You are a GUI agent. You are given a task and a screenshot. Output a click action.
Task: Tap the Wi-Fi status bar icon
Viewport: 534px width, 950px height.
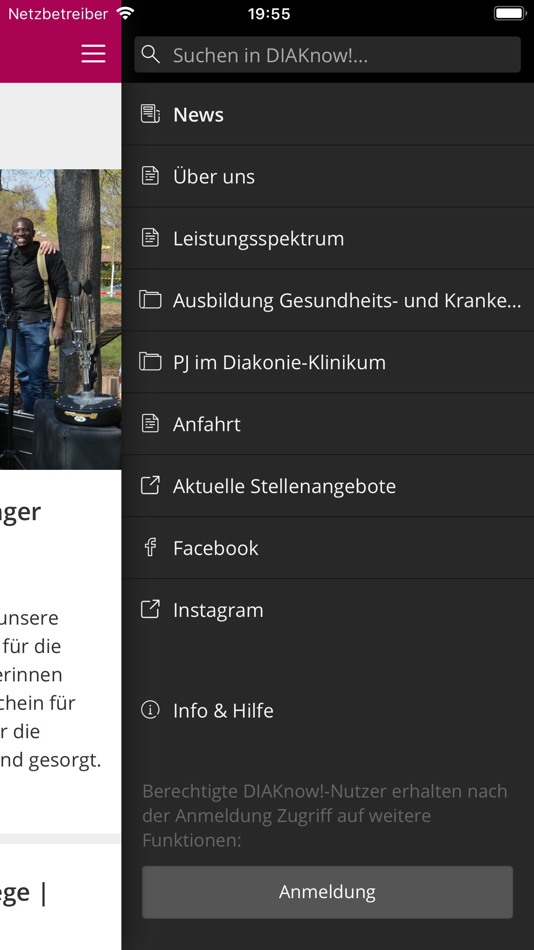point(125,13)
